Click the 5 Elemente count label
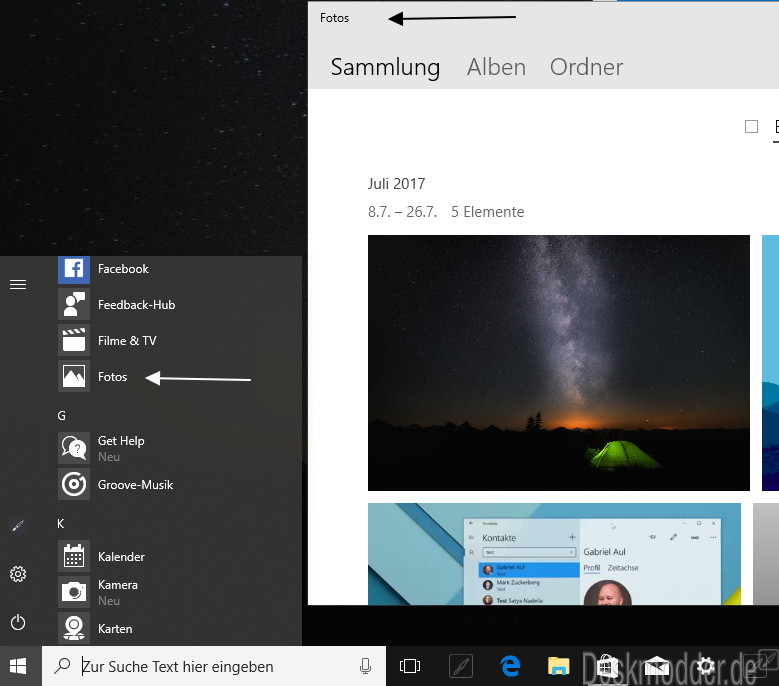Screen dimensions: 779x686 click(x=487, y=212)
